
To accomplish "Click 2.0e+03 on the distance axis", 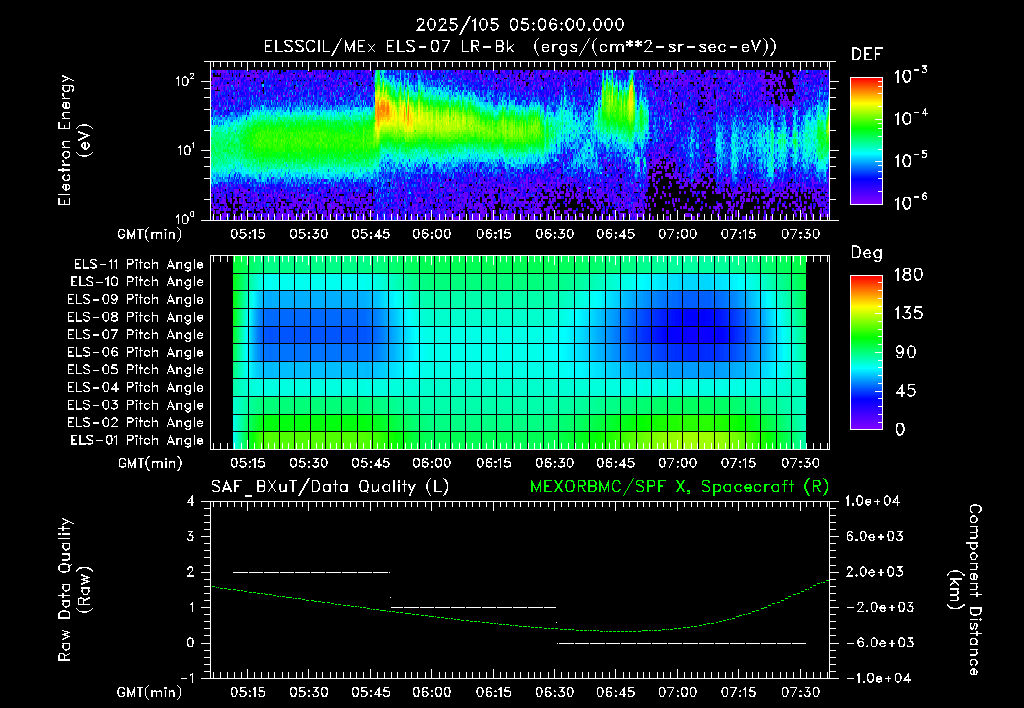I will coord(876,571).
